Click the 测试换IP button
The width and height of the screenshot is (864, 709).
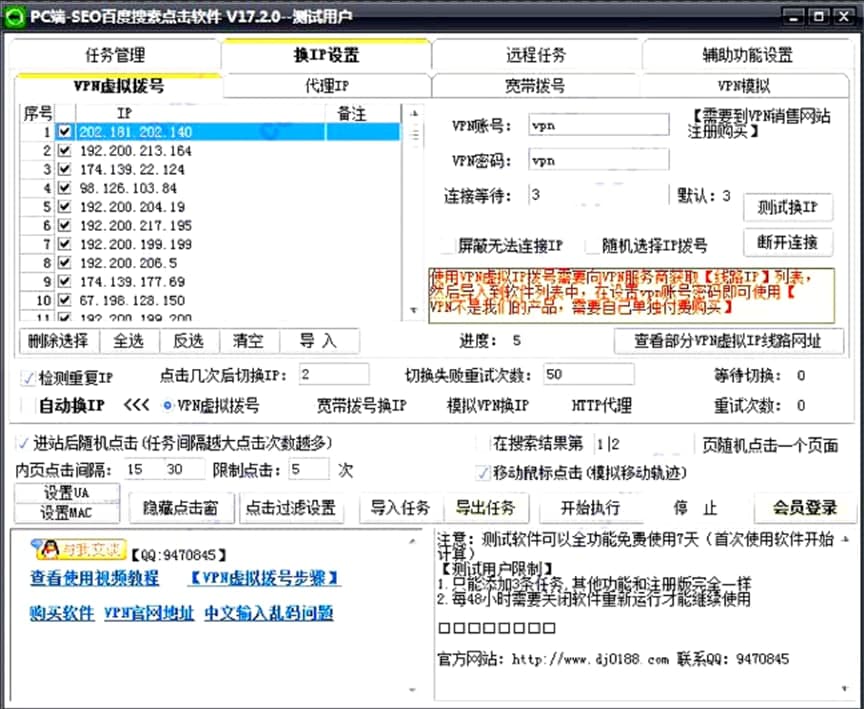click(788, 207)
